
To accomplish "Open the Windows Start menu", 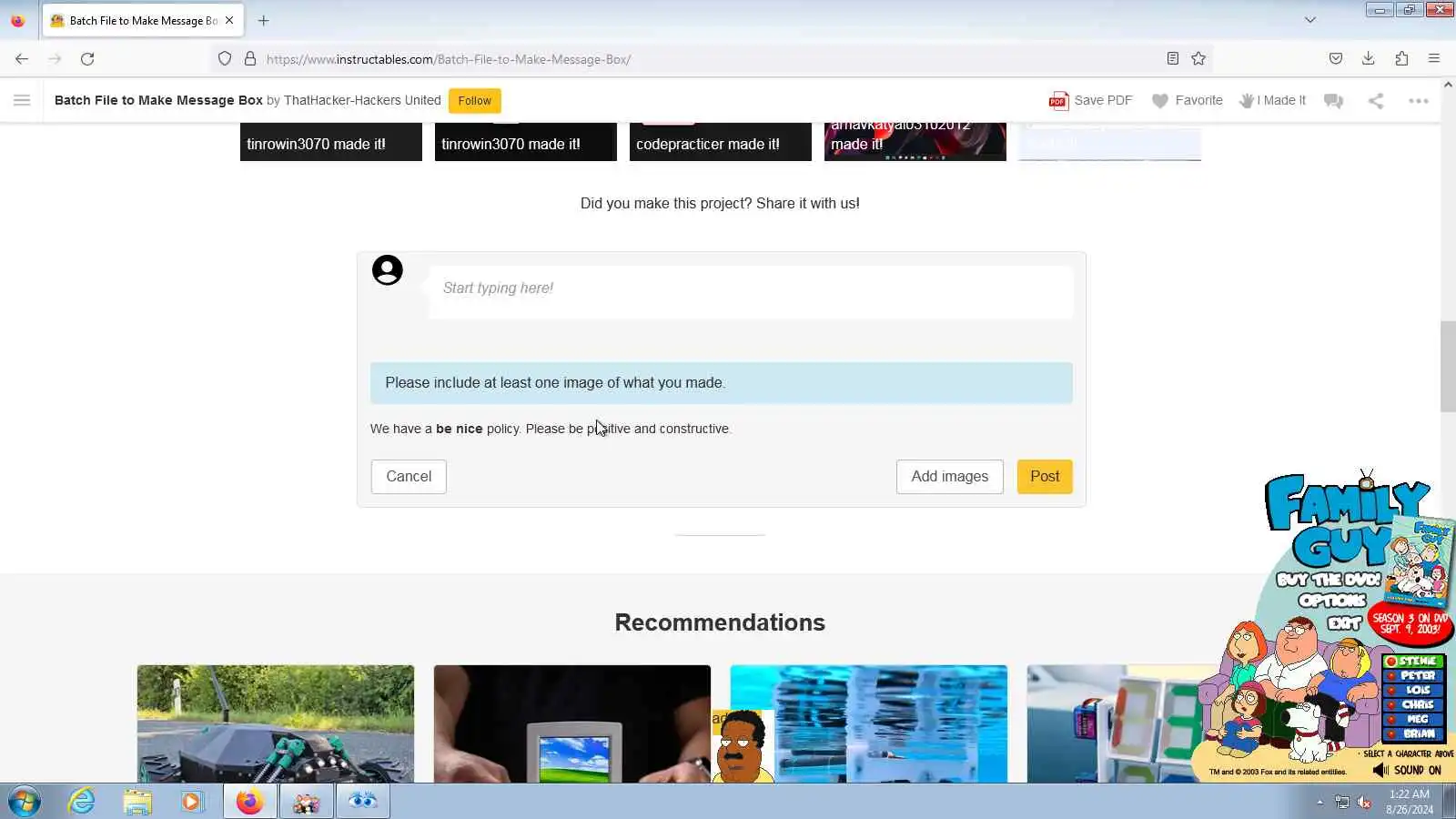I will point(25,802).
